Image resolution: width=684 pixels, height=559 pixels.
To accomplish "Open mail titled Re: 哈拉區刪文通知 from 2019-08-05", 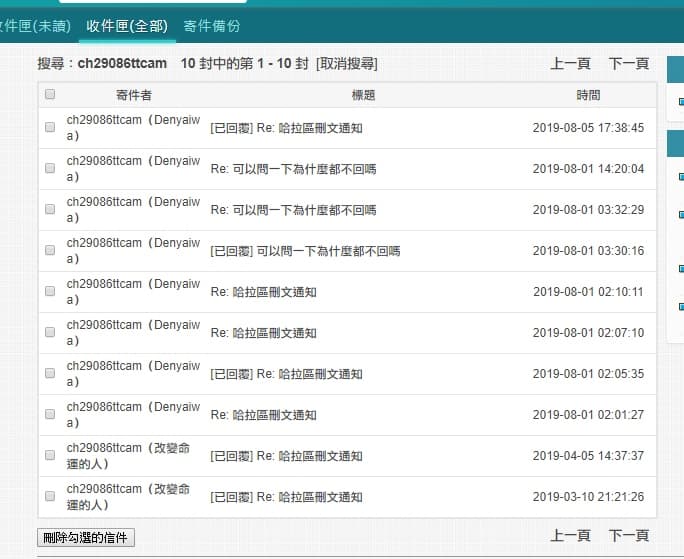I will pos(286,128).
